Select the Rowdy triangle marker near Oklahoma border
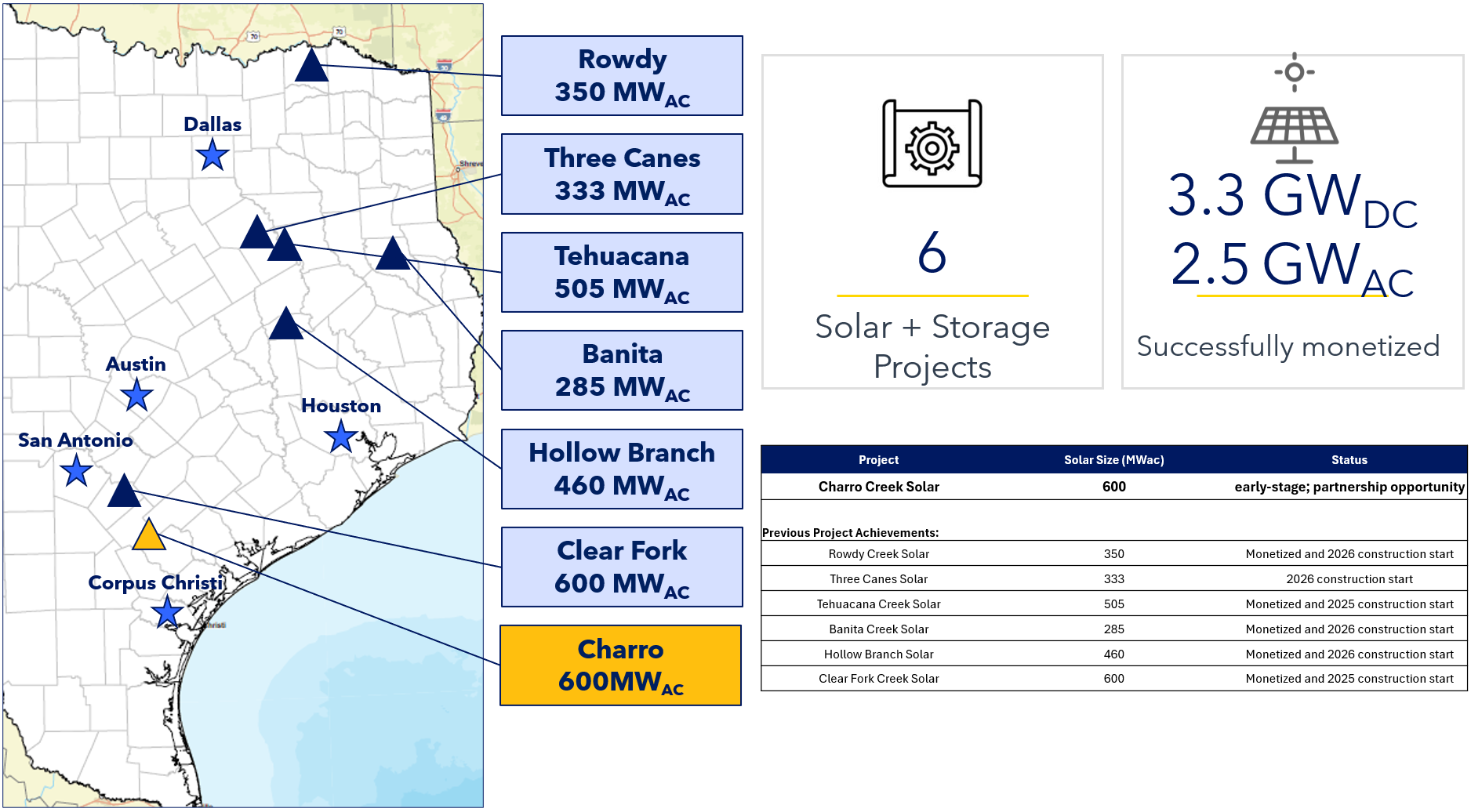1471x812 pixels. click(x=311, y=65)
